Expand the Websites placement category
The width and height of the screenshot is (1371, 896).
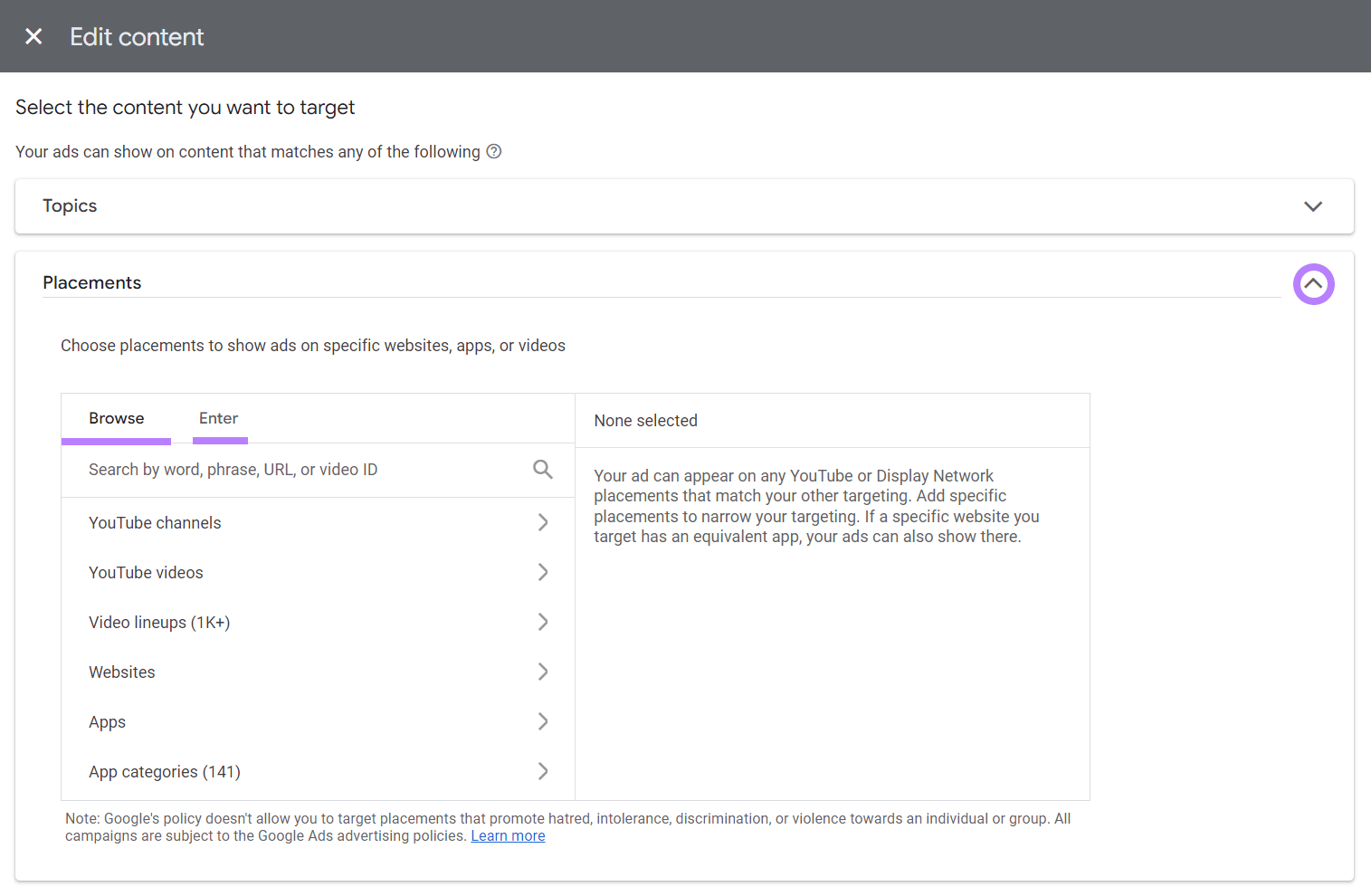(542, 672)
